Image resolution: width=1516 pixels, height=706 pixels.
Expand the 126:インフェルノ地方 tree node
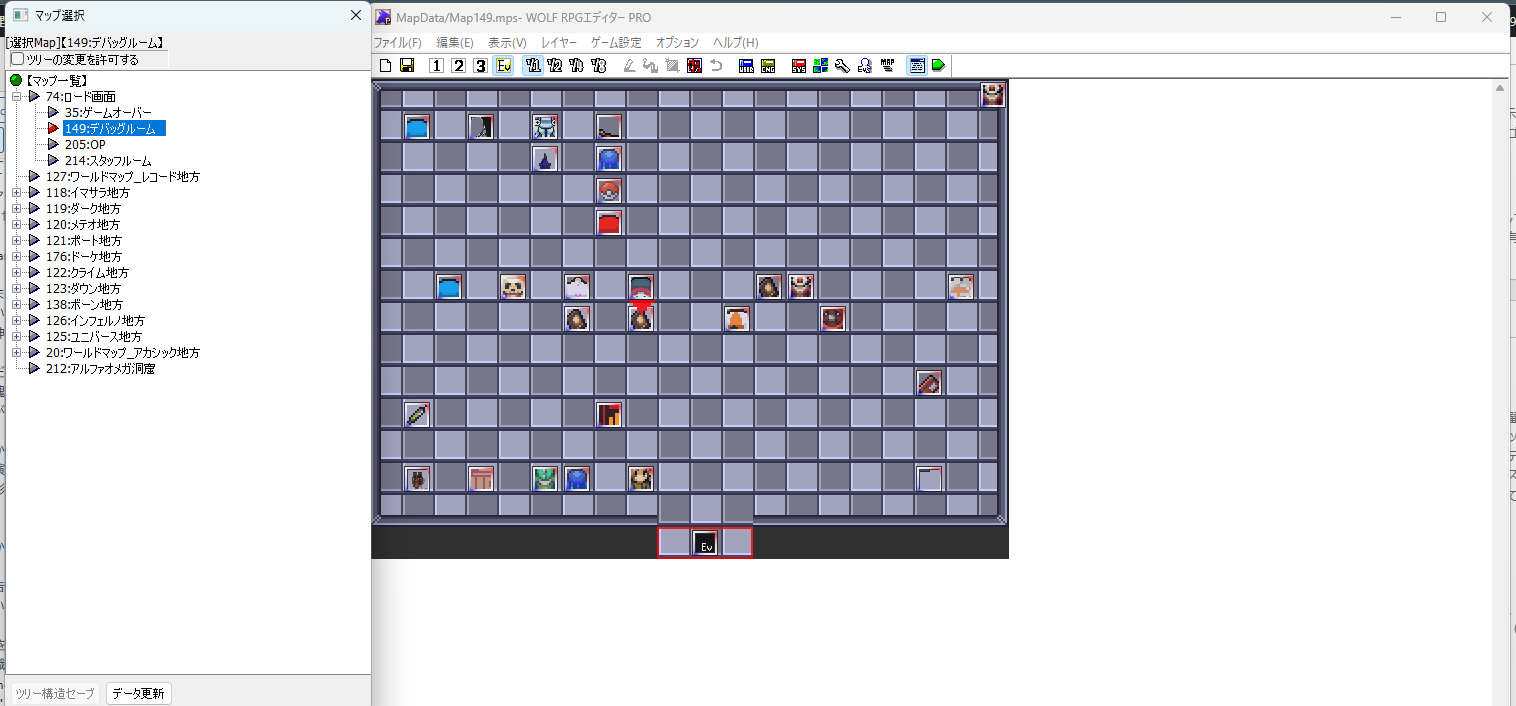pos(16,321)
